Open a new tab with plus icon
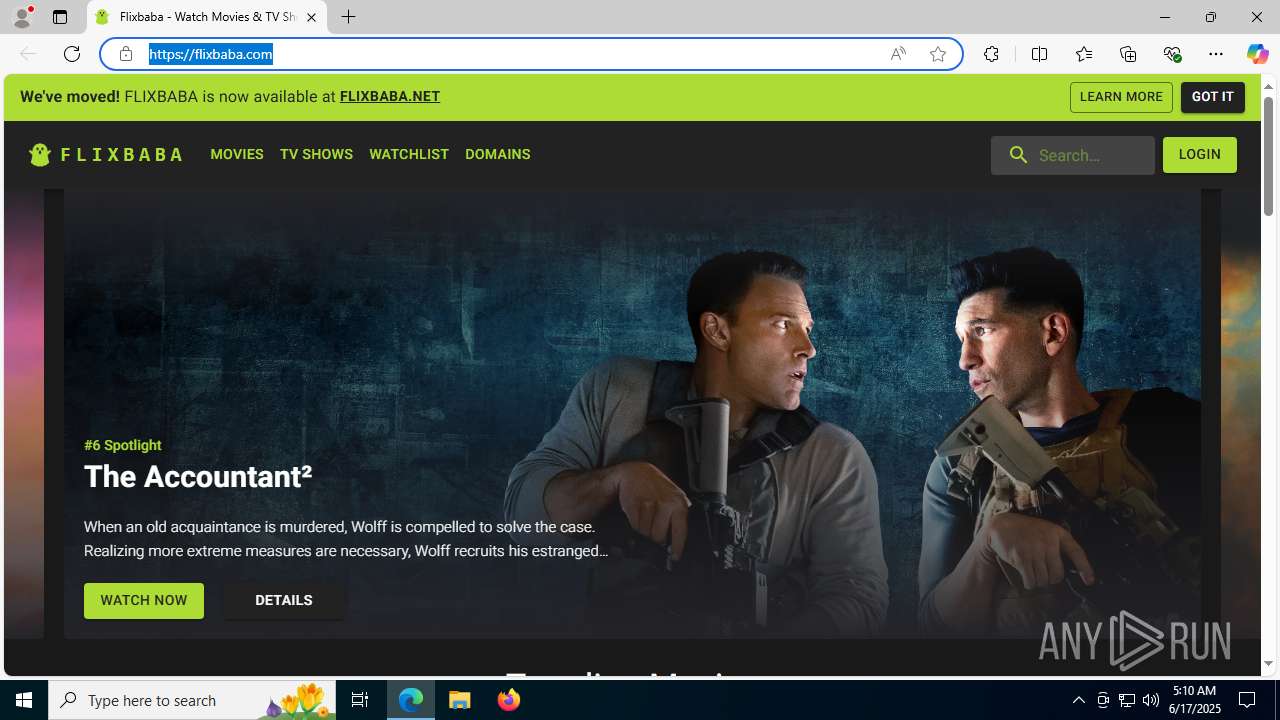Image resolution: width=1280 pixels, height=720 pixels. (348, 17)
